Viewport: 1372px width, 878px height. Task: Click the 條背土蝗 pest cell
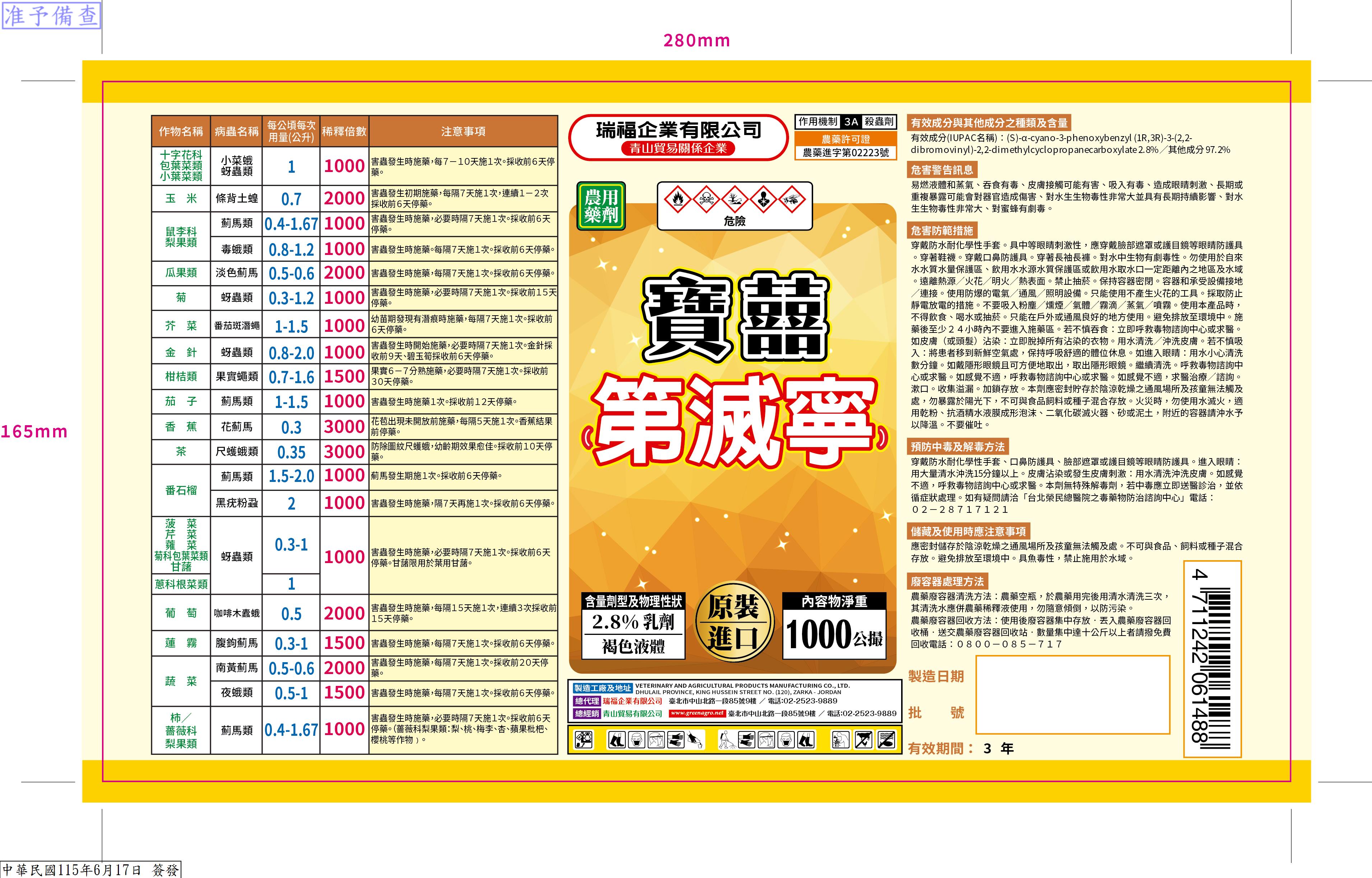pos(236,199)
